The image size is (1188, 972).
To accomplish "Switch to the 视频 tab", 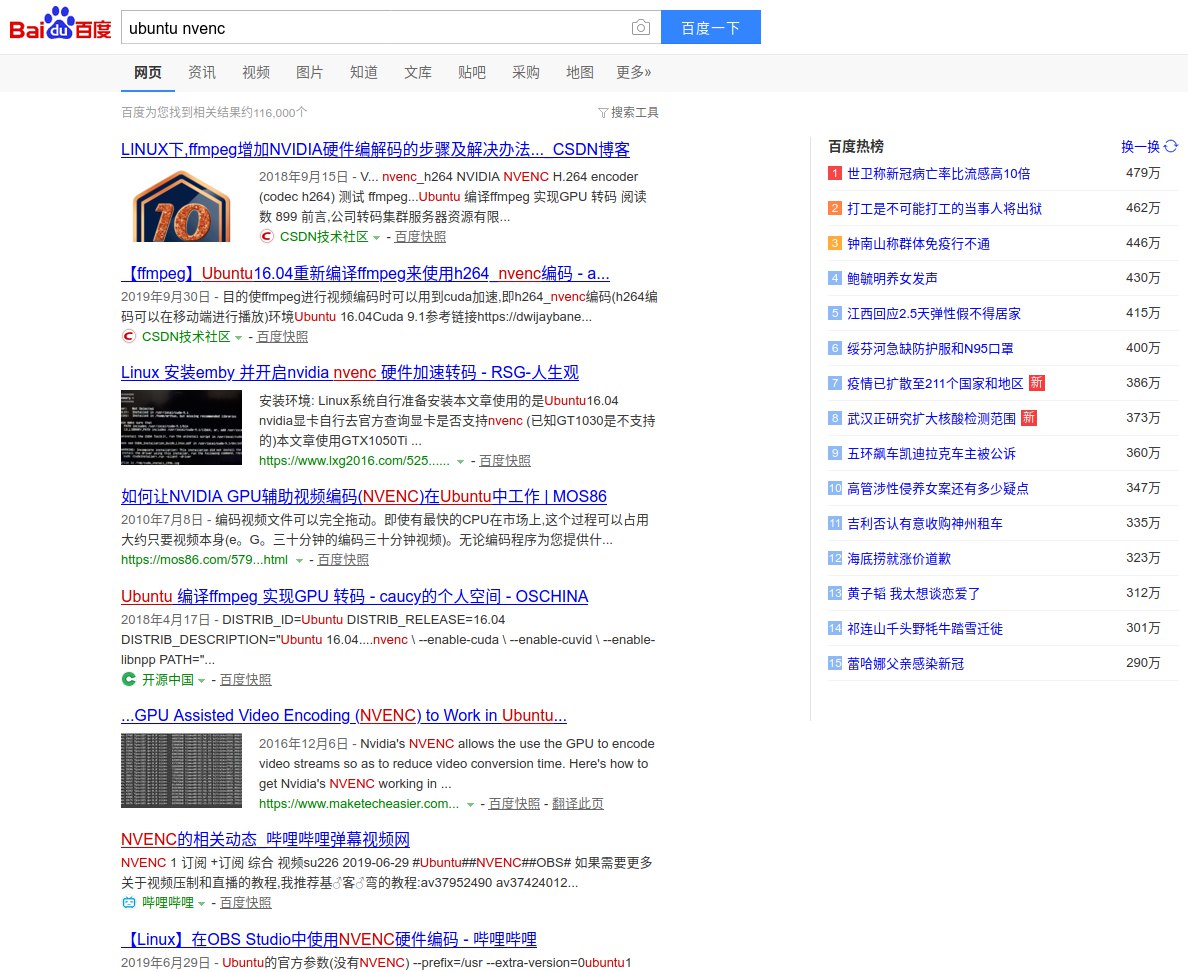I will coord(256,72).
